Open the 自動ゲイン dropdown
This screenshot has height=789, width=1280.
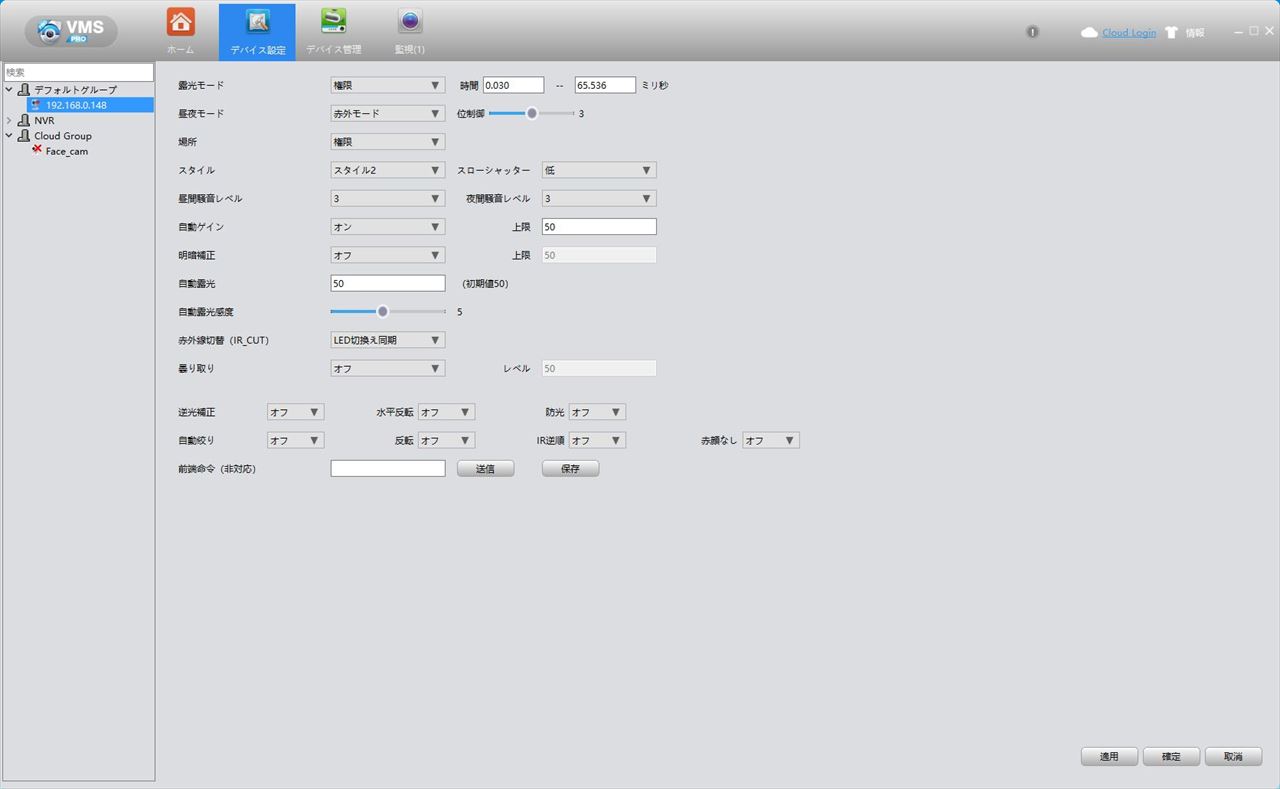pyautogui.click(x=388, y=227)
